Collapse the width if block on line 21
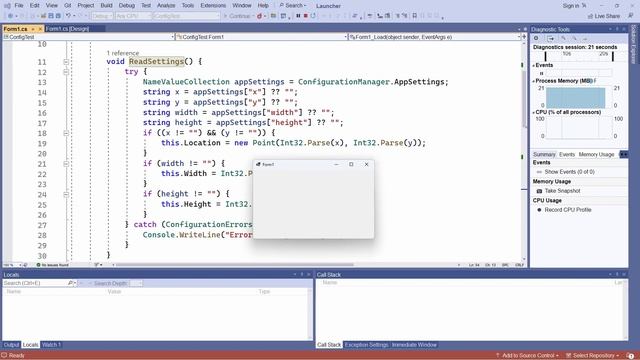 coord(66,164)
